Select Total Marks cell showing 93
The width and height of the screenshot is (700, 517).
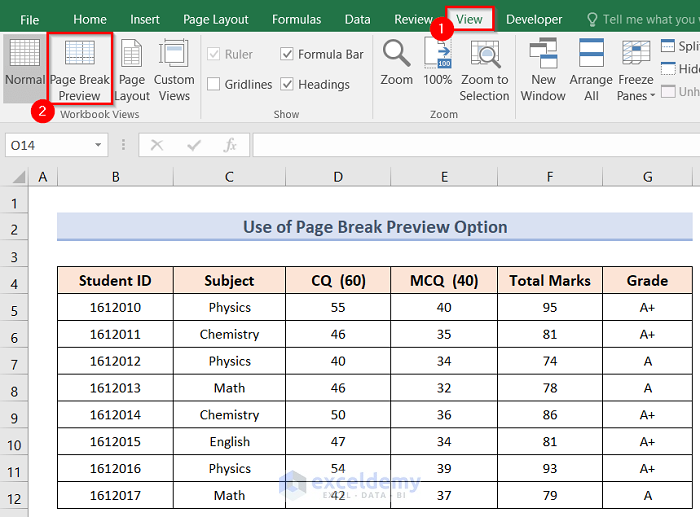550,468
